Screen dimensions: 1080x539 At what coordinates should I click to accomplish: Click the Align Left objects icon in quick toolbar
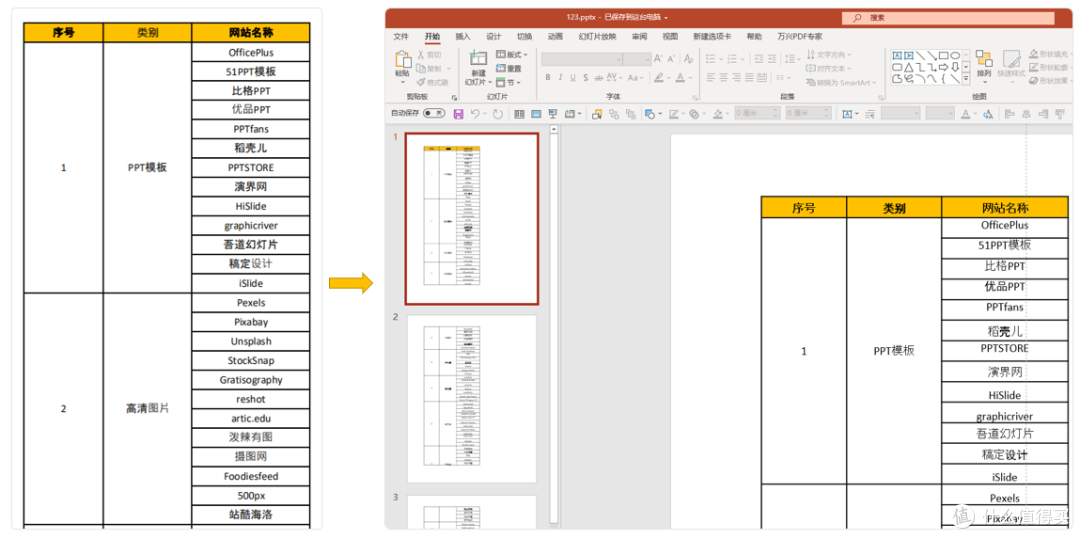1010,114
